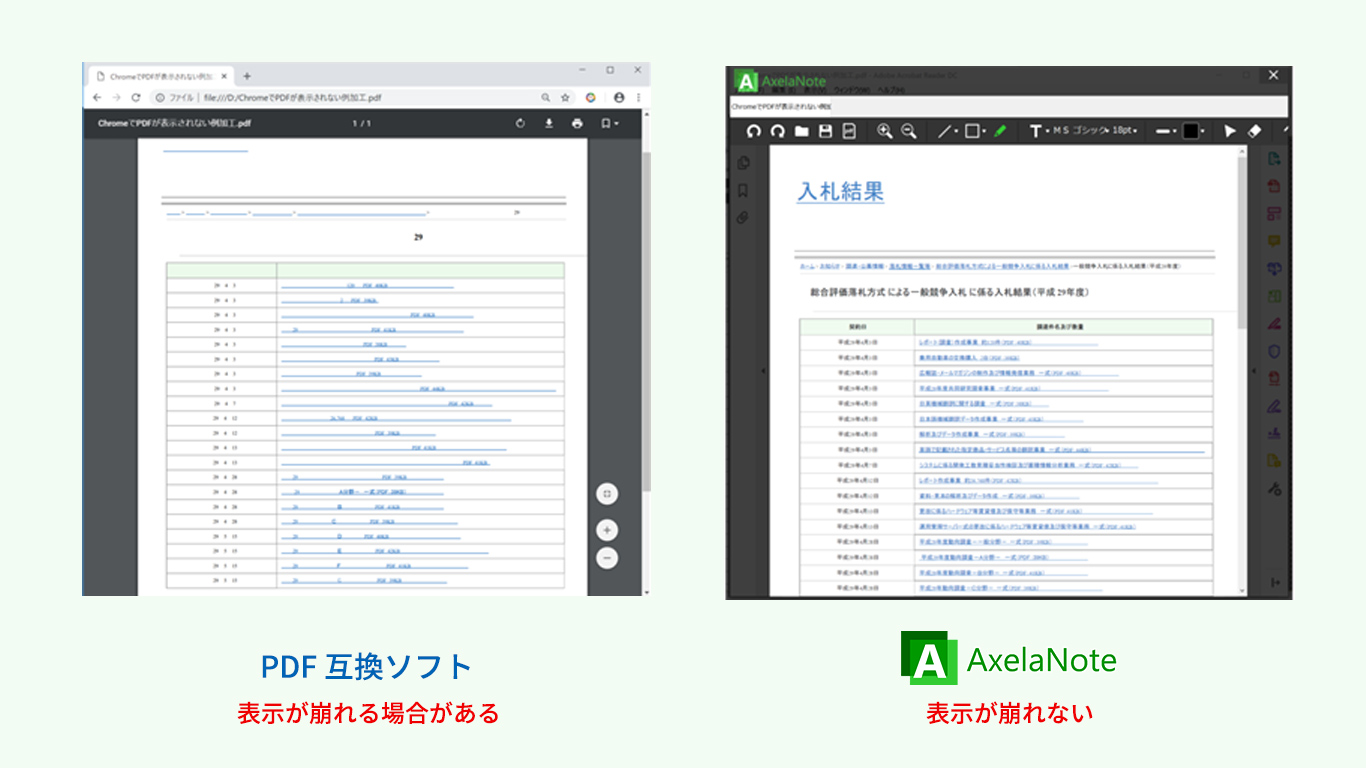Click the AxelaNote PDF export icon
1366x768 pixels.
[849, 131]
